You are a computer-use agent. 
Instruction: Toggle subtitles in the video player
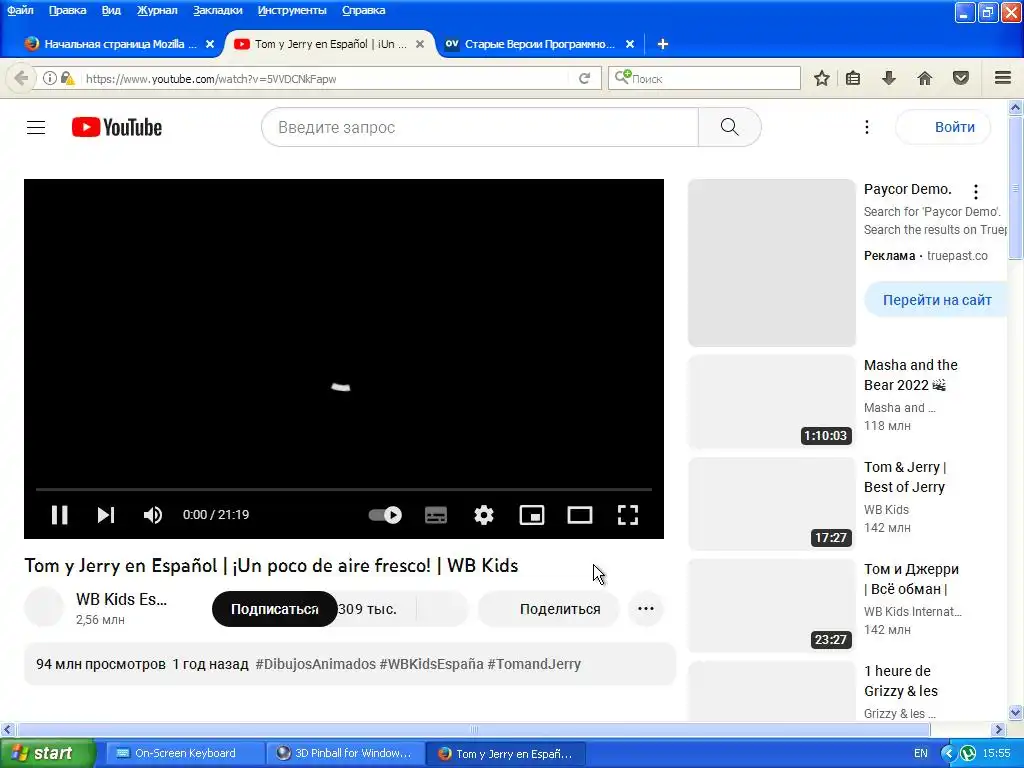click(436, 515)
